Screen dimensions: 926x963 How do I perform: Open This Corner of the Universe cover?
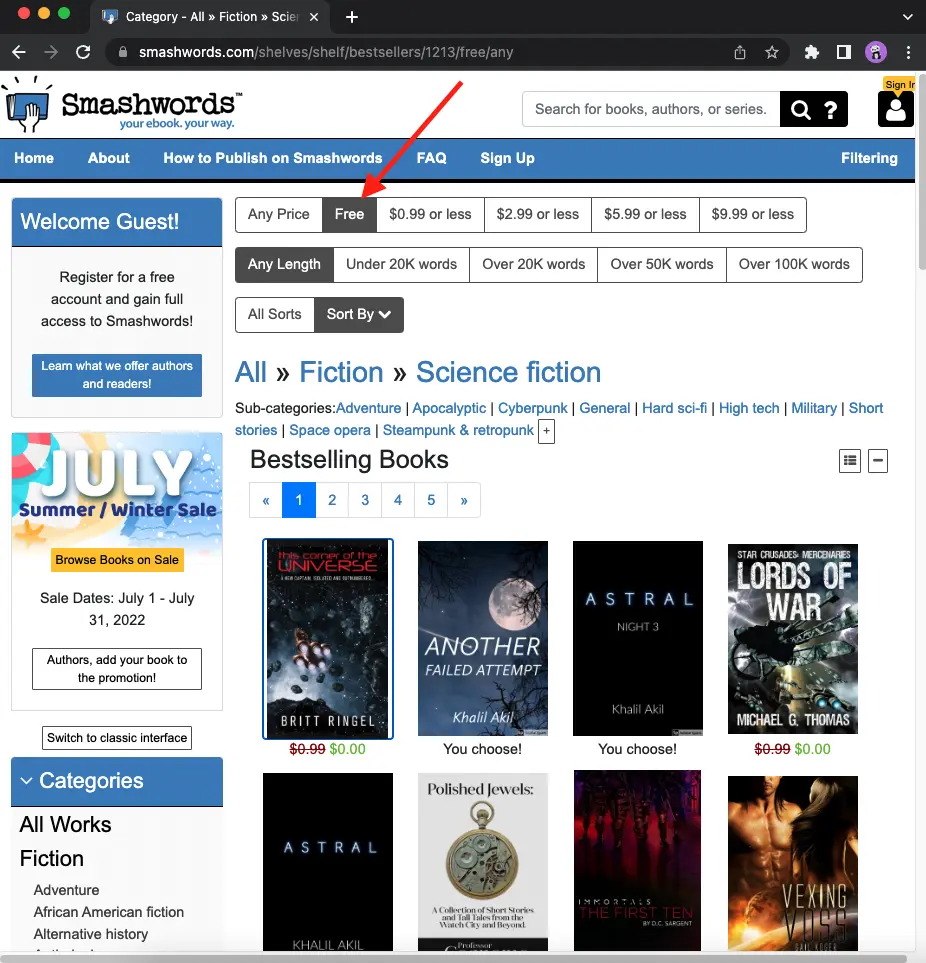(x=328, y=639)
